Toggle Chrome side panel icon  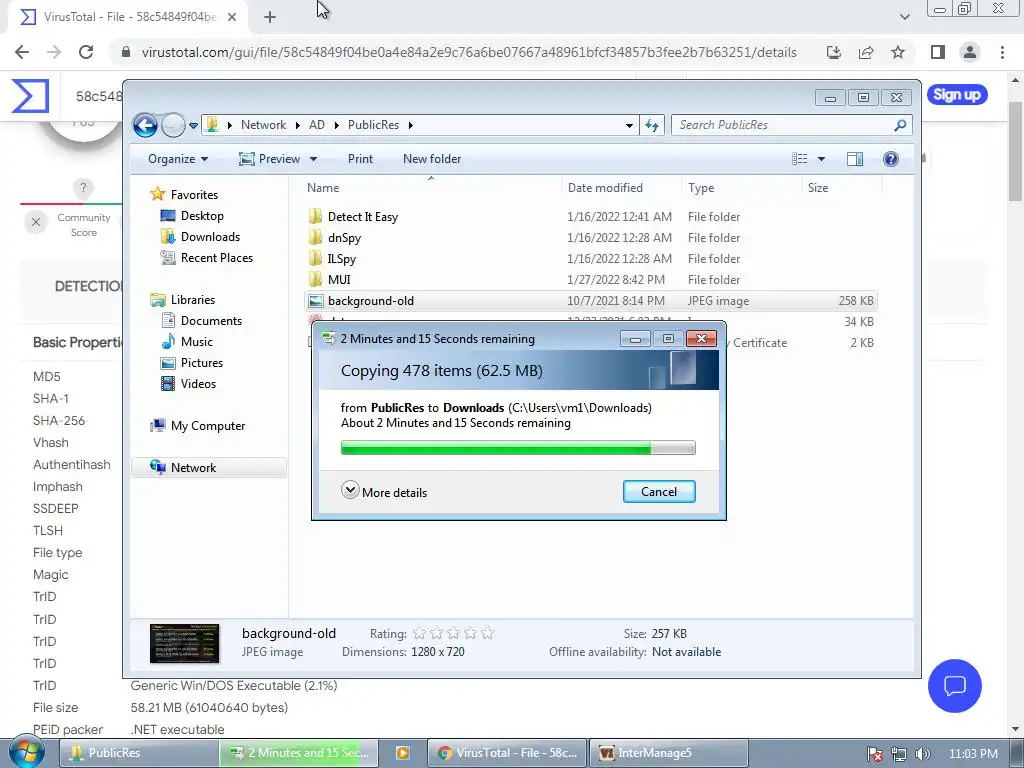[938, 52]
